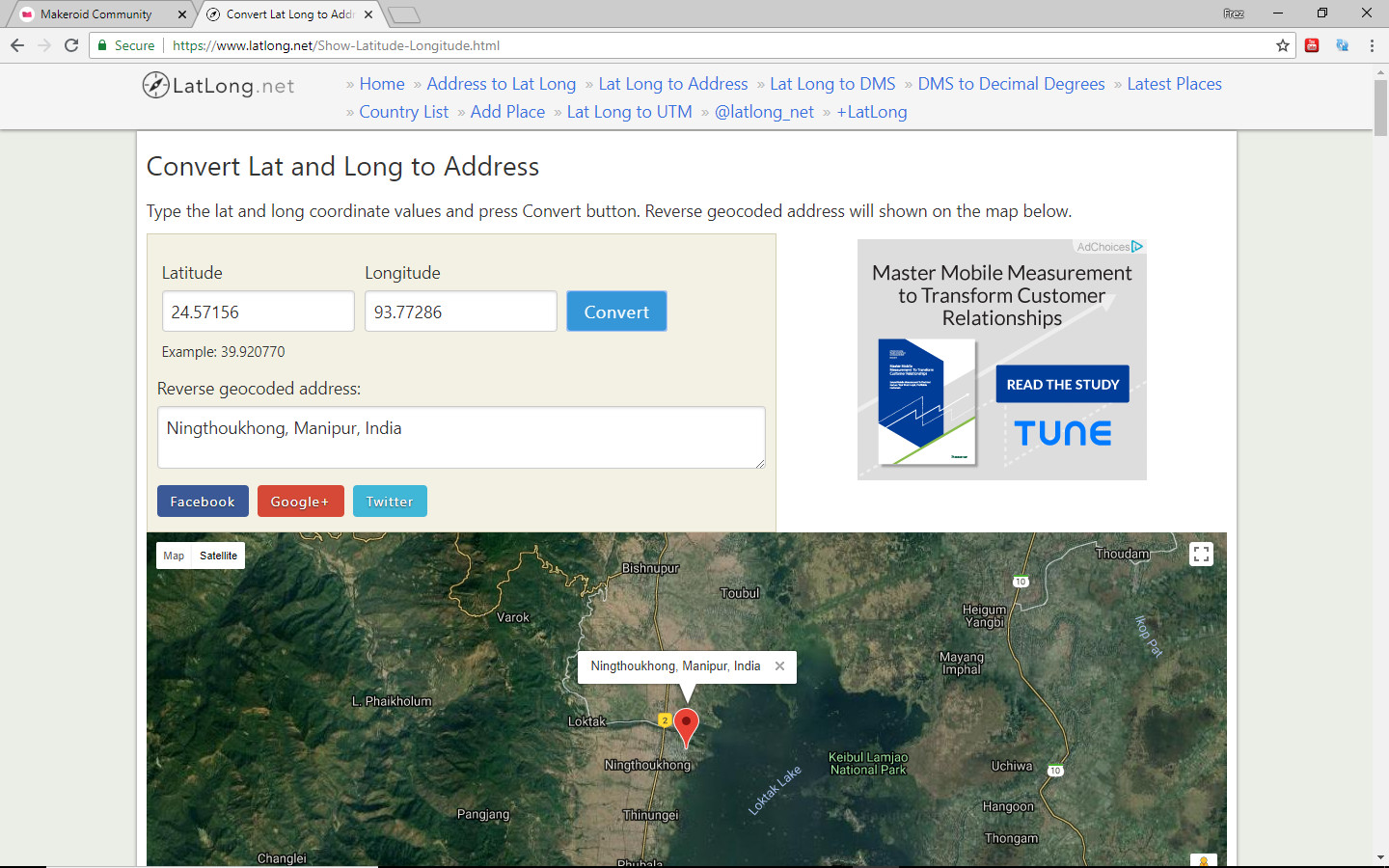Viewport: 1389px width, 868px height.
Task: Open the Chrome three-dot menu
Action: pos(1372,45)
